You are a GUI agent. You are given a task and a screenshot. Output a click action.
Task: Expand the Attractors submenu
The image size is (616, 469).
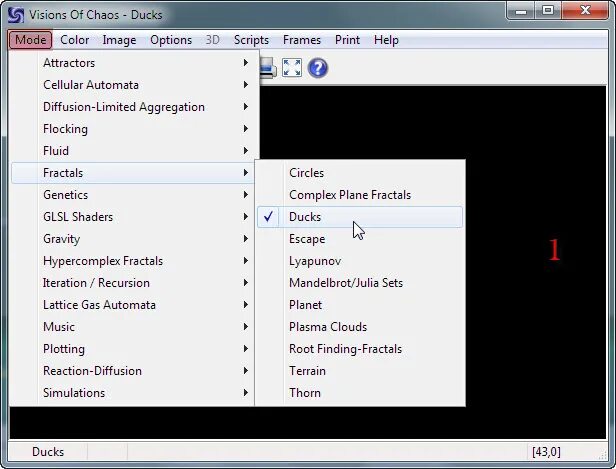[x=134, y=63]
